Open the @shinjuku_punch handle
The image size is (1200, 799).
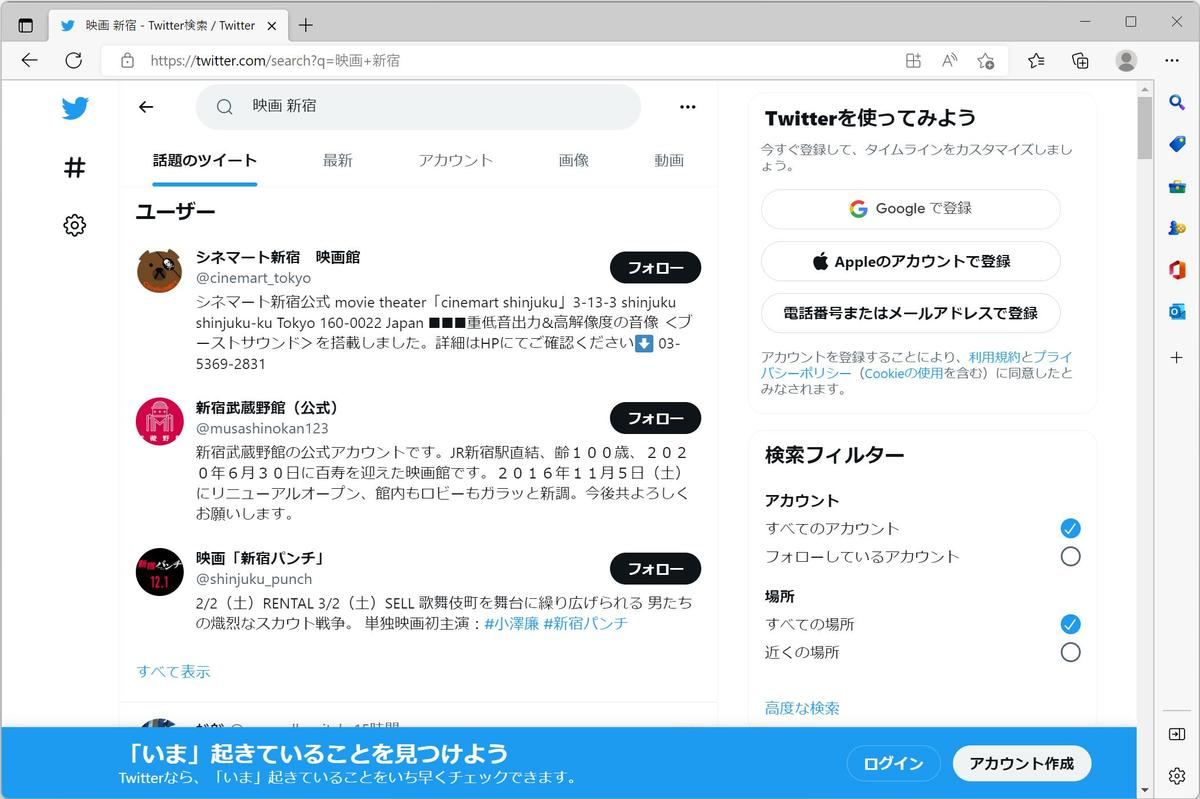pyautogui.click(x=254, y=579)
